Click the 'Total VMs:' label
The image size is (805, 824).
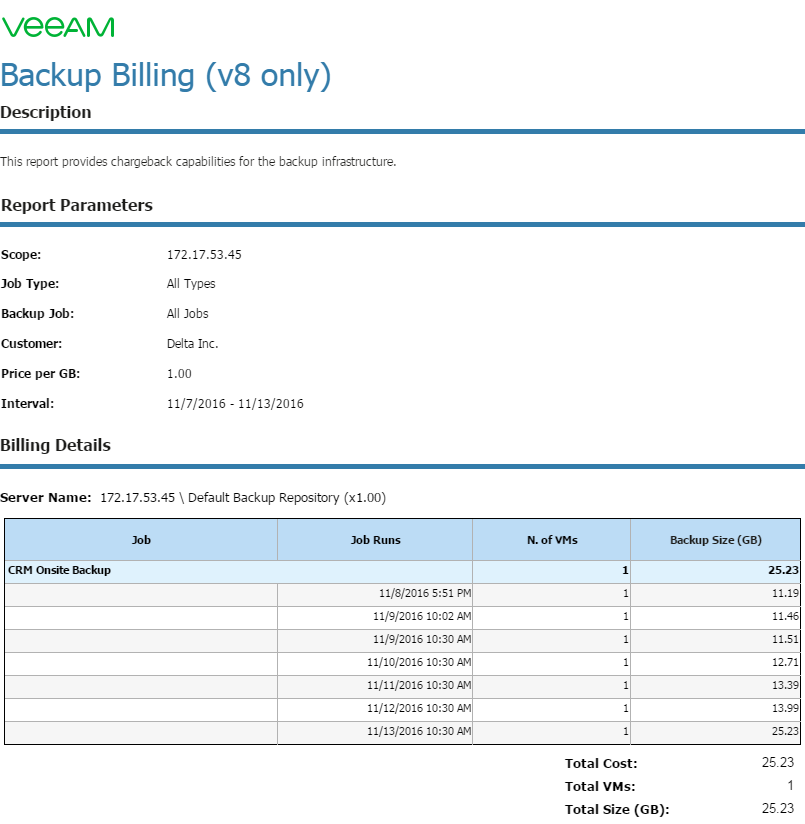click(600, 787)
